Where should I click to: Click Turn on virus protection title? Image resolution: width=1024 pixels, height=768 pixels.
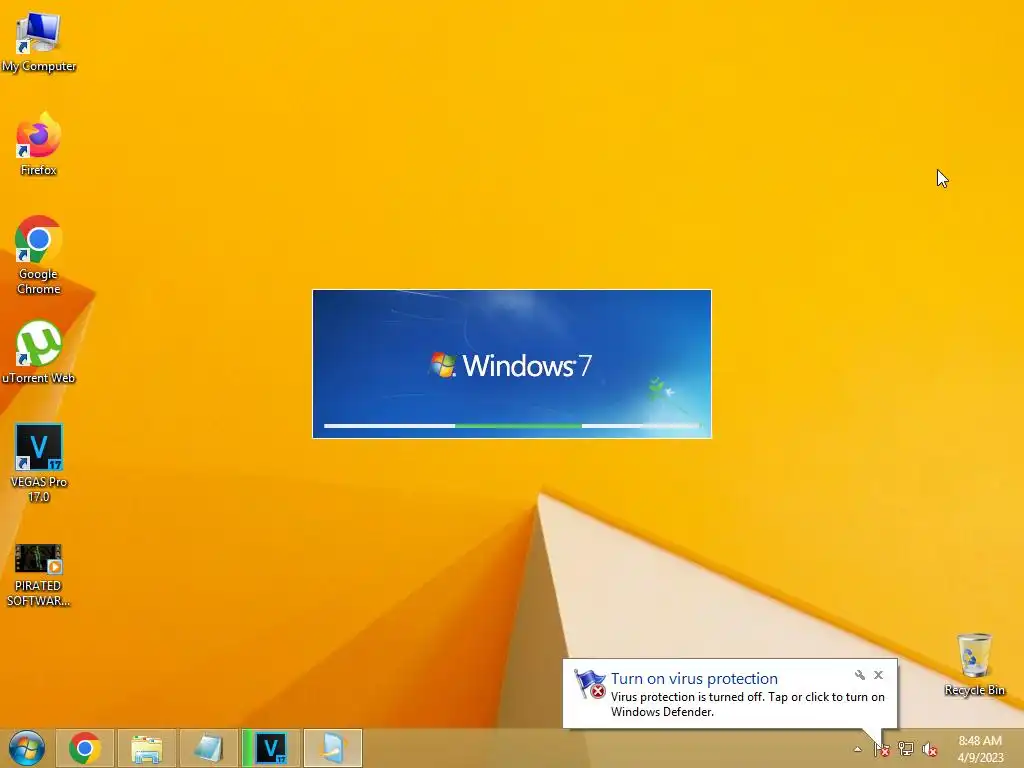coord(694,679)
